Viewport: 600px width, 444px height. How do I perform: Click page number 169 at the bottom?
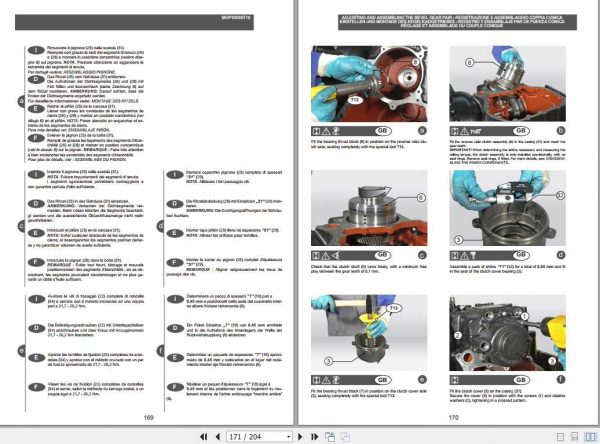click(149, 417)
